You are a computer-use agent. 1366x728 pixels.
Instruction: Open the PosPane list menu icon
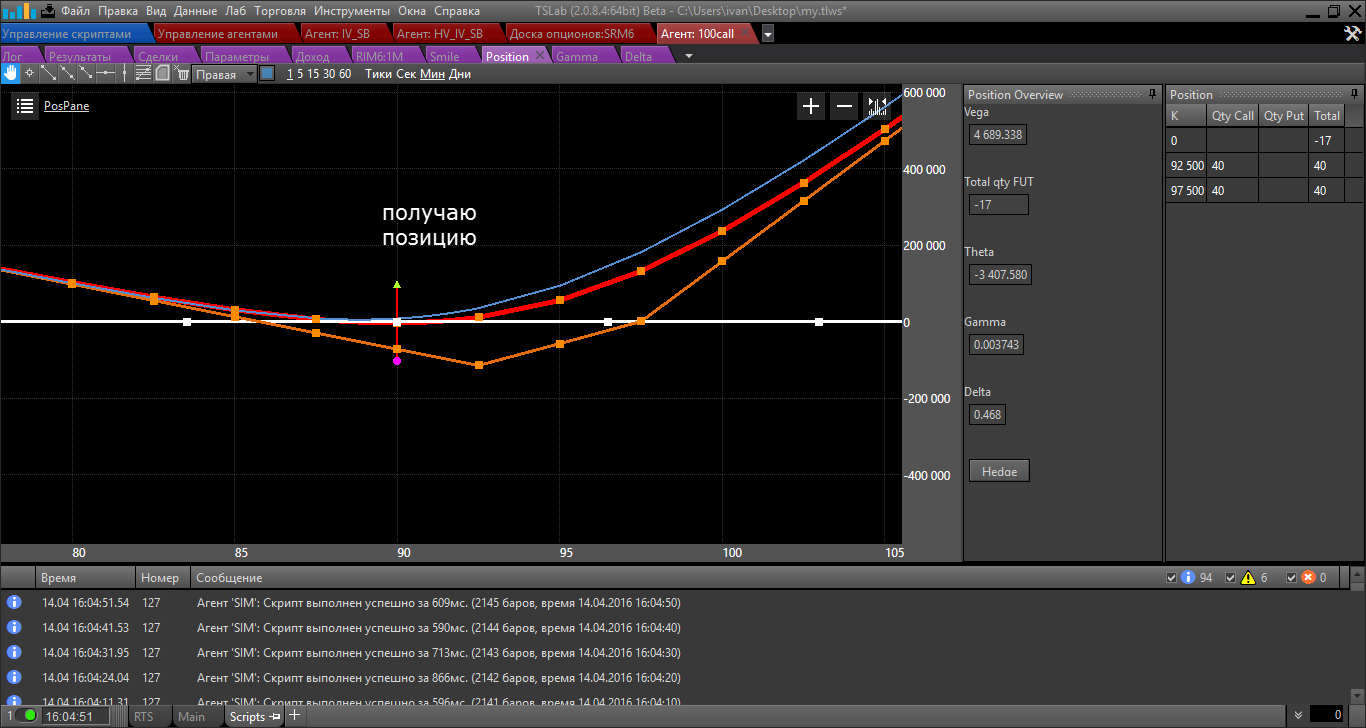(25, 106)
